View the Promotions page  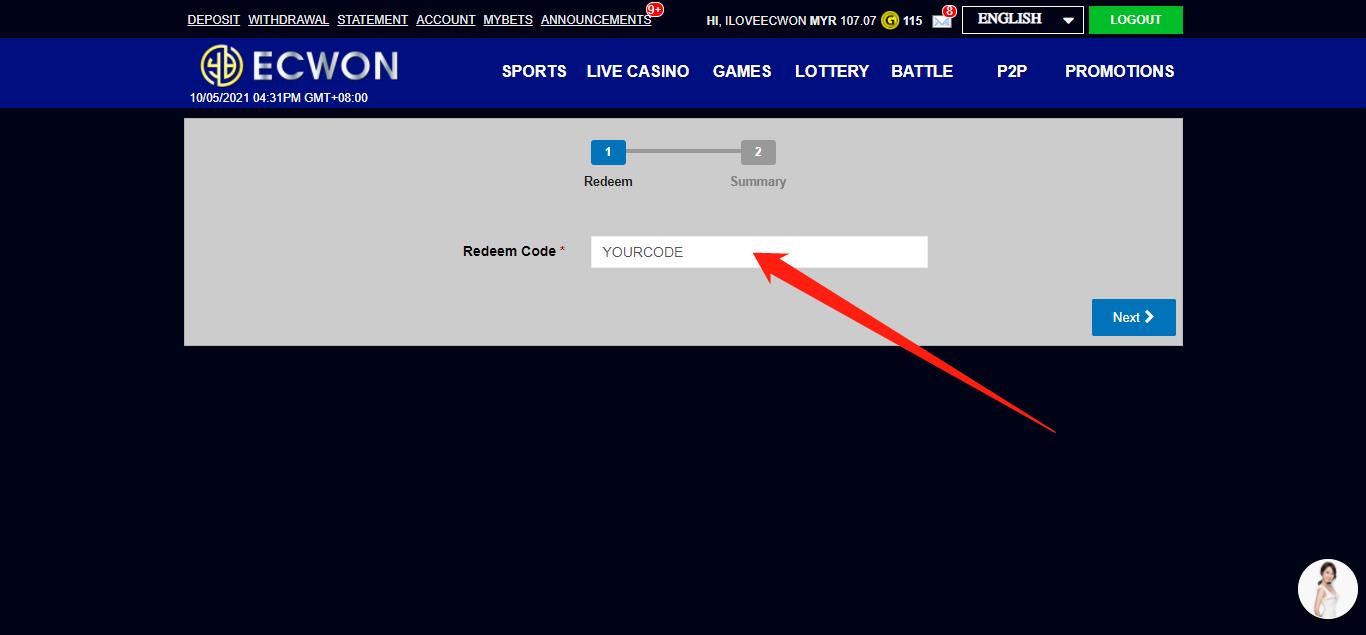point(1119,71)
